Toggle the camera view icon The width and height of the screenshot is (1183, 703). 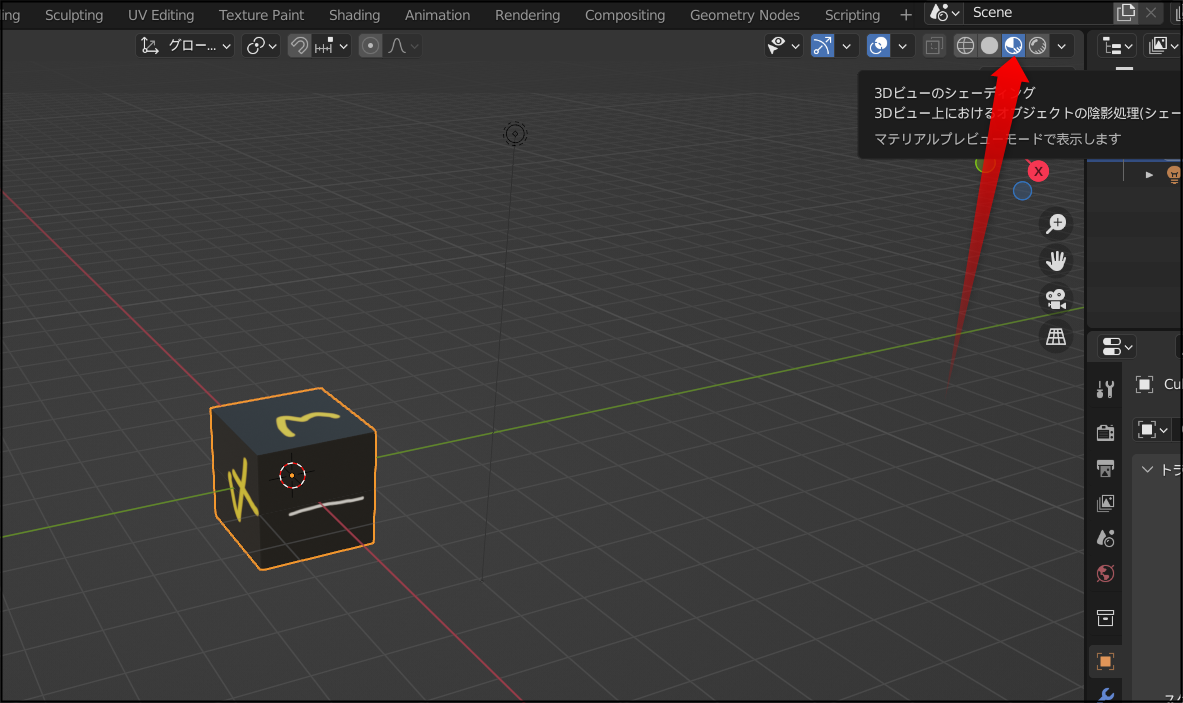click(x=1055, y=299)
